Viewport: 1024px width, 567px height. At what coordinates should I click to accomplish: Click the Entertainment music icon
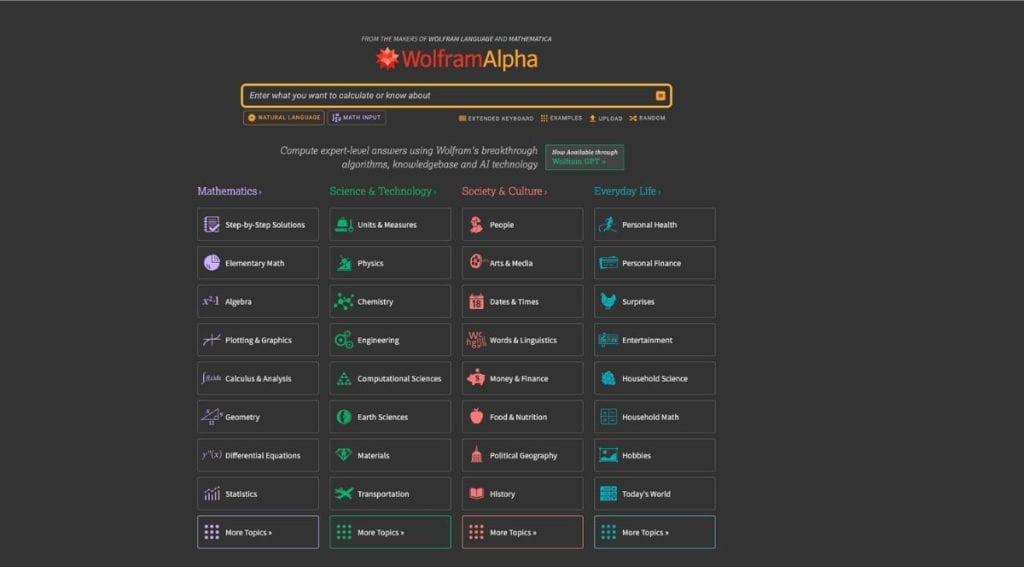coord(608,340)
